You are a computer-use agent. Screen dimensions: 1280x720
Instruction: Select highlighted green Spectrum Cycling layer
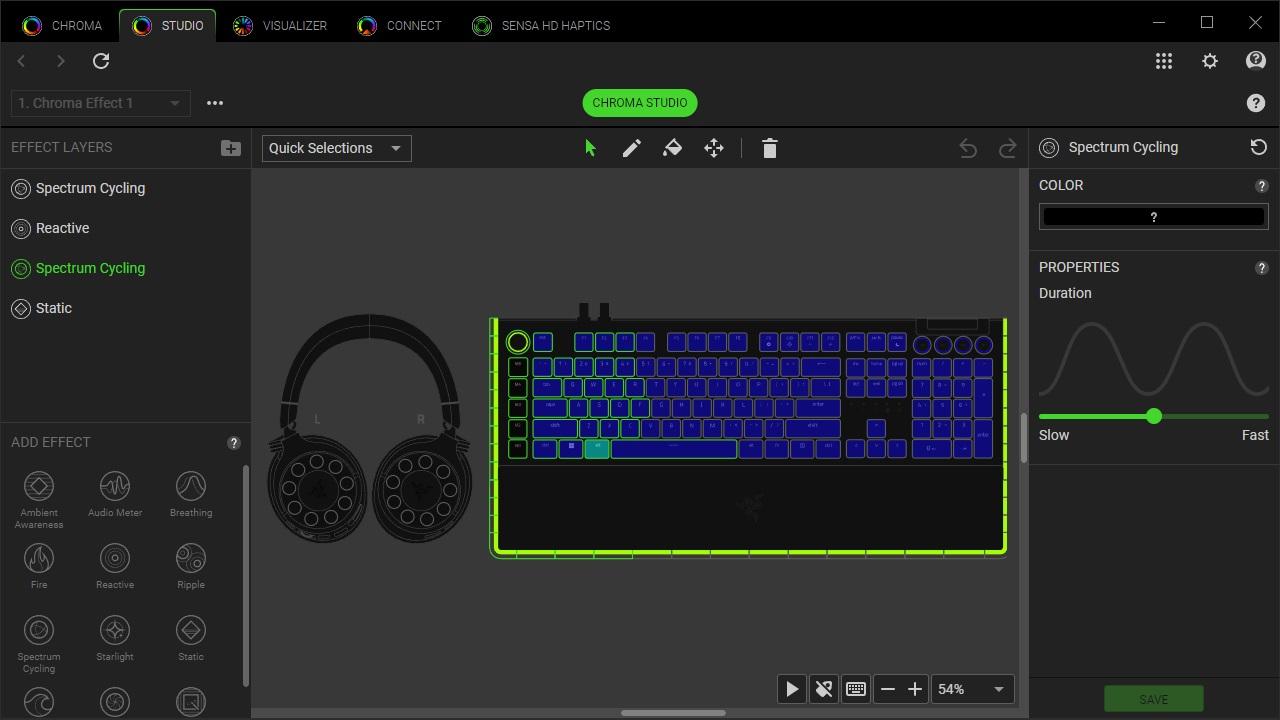pyautogui.click(x=125, y=268)
